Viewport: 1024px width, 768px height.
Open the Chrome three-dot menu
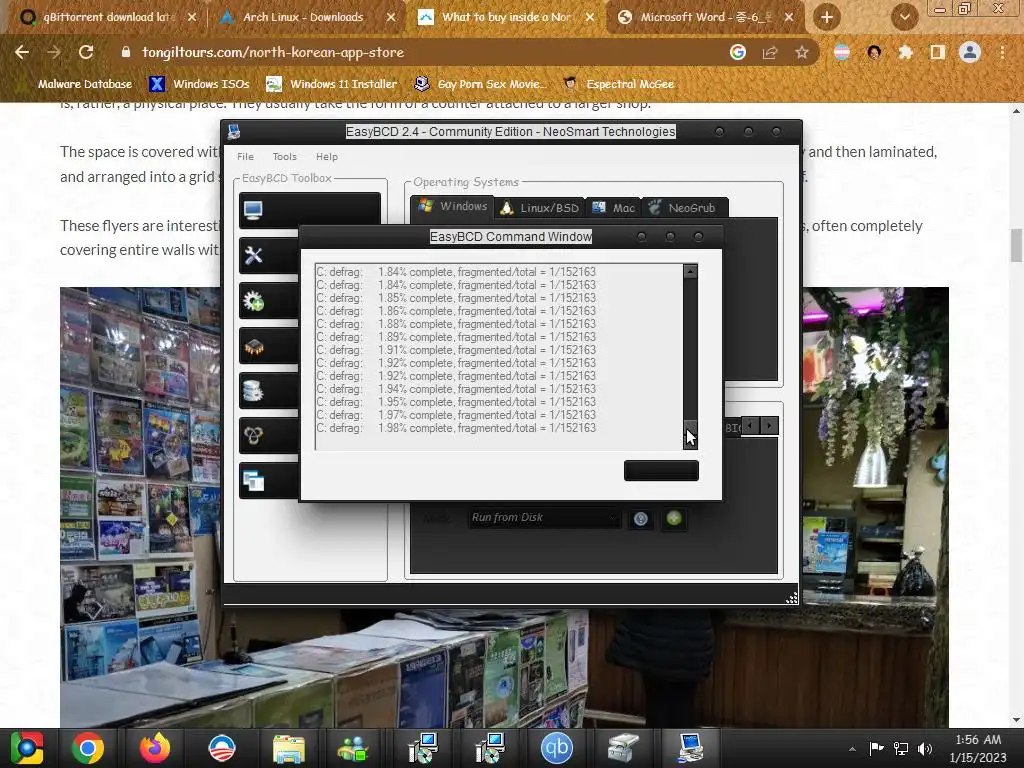[1002, 52]
